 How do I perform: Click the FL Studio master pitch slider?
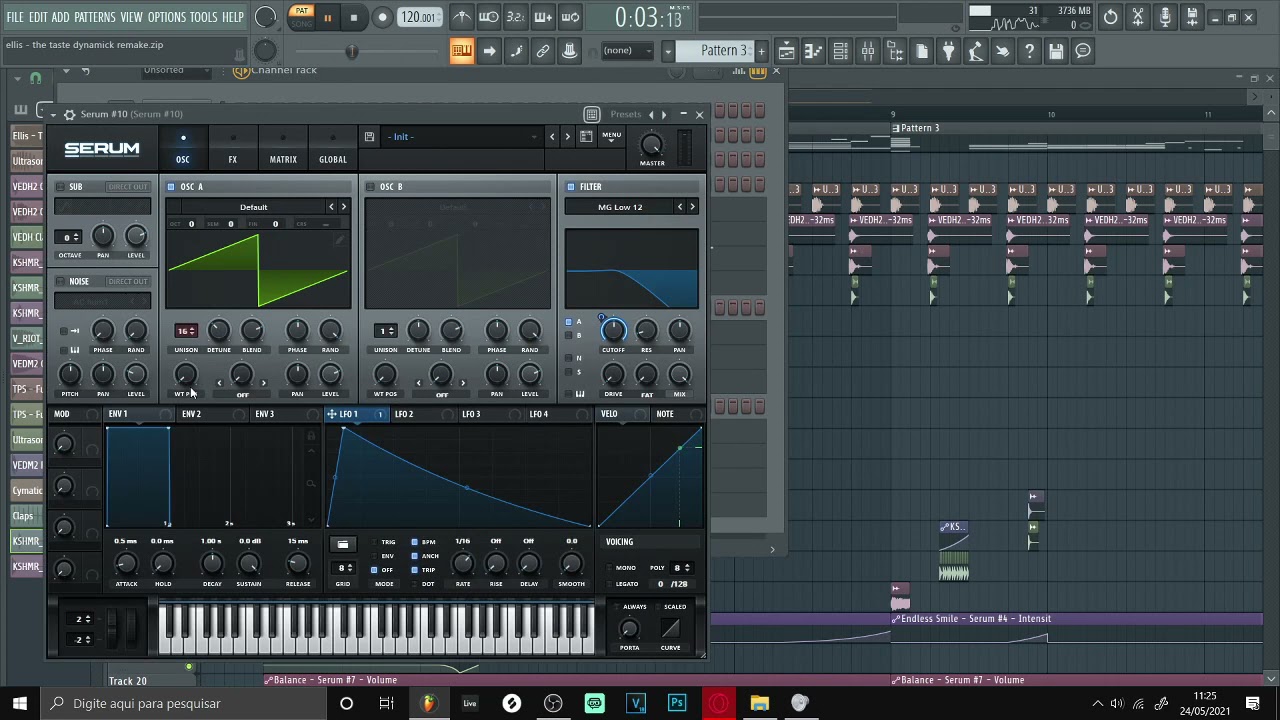tap(351, 51)
